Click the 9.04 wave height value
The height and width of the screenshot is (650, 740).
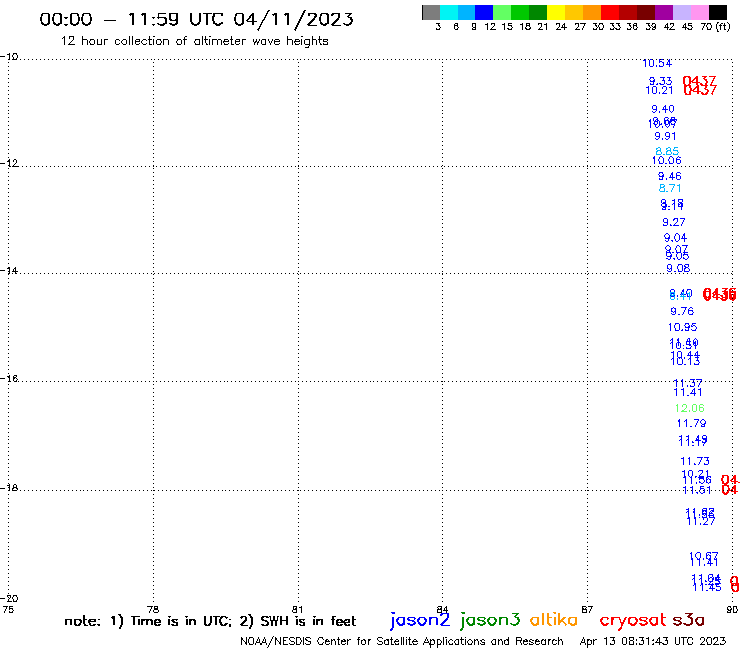(x=675, y=237)
